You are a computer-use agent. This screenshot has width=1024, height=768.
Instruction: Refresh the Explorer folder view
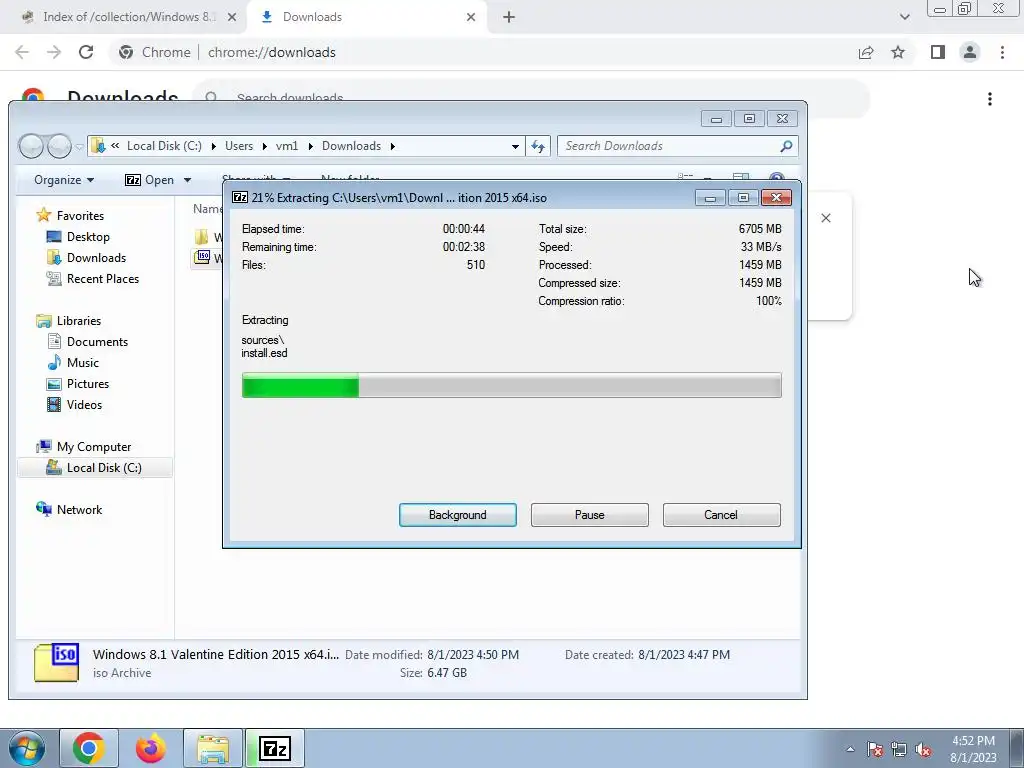[538, 146]
